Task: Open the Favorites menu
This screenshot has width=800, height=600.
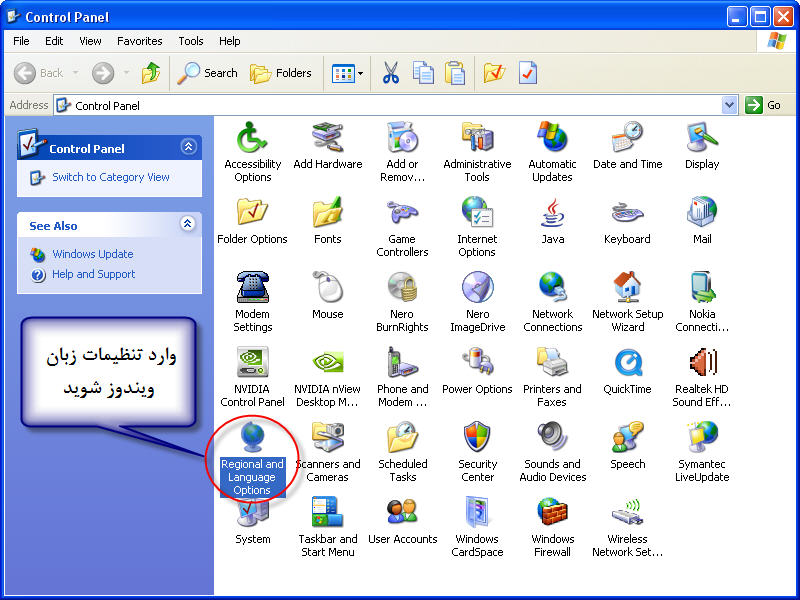Action: pos(140,41)
